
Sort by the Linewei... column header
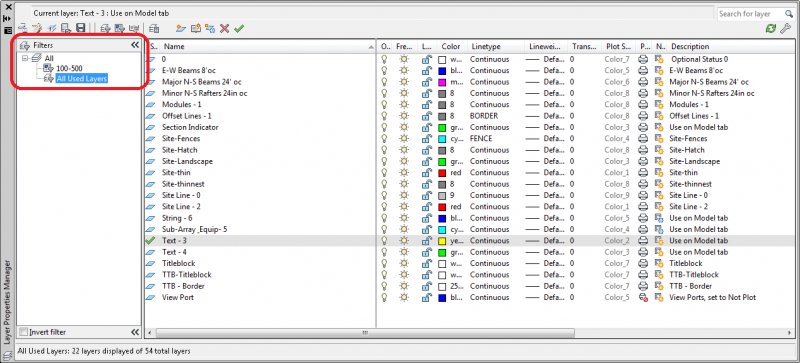(546, 46)
